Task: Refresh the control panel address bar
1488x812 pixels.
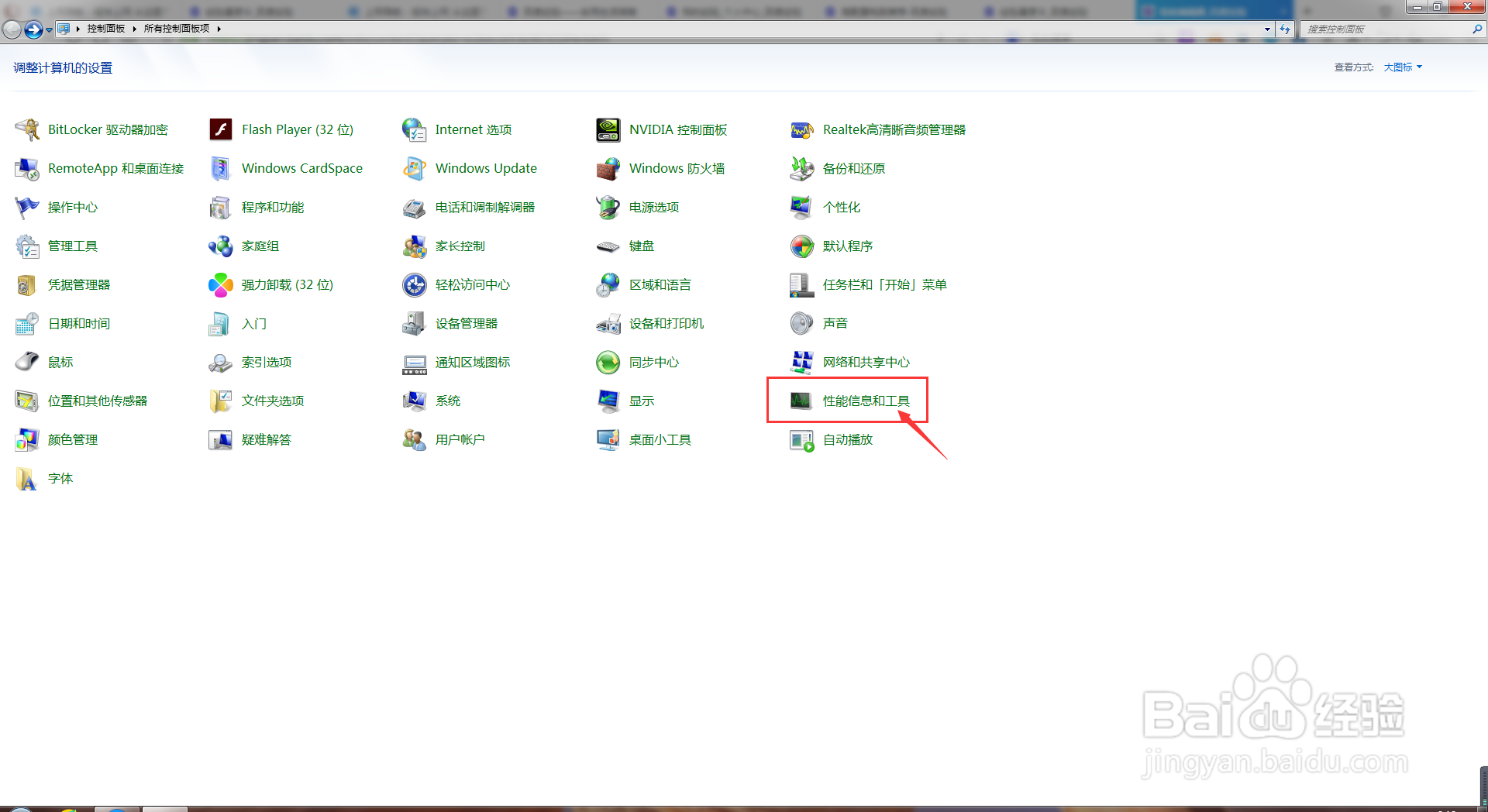Action: (1285, 29)
